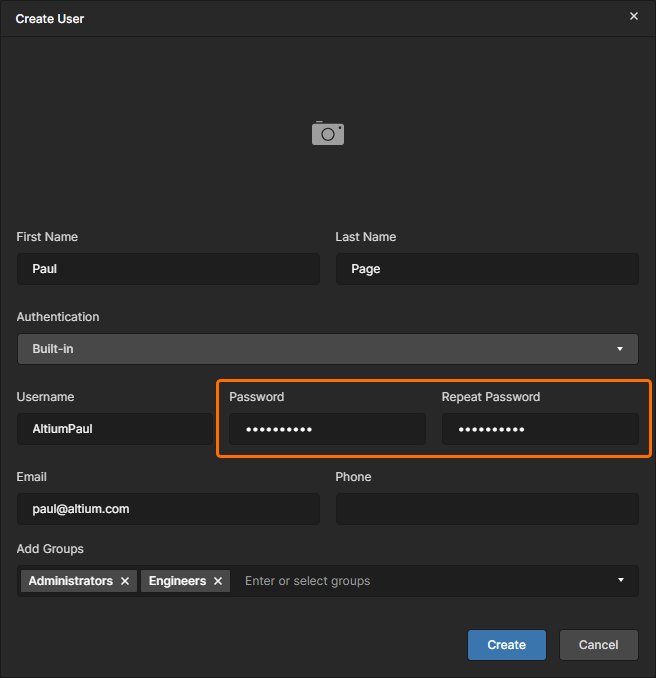Click the Create button
Screen dimensions: 656x678
pyautogui.click(x=506, y=645)
